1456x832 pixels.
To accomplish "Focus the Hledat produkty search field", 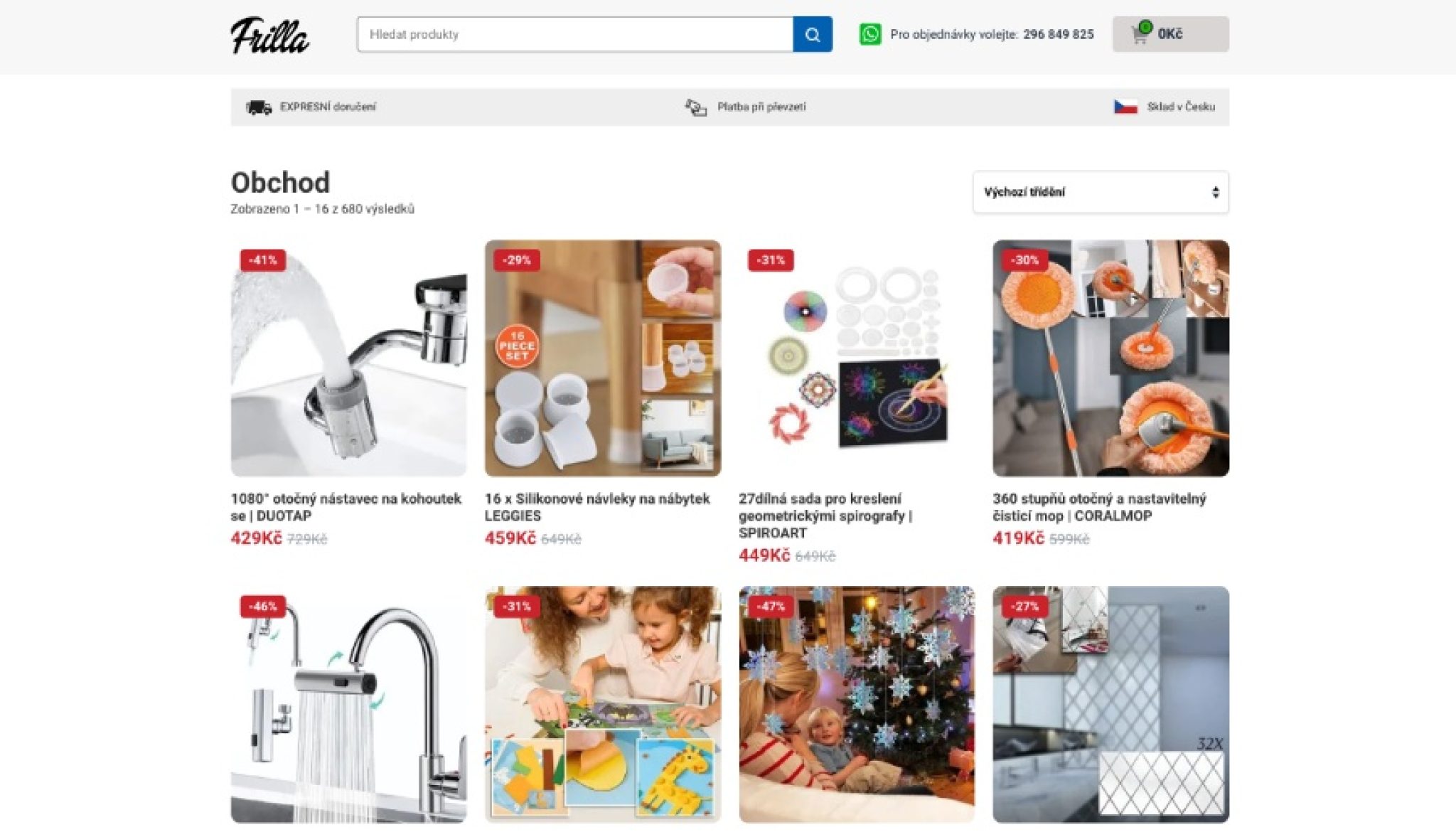I will pyautogui.click(x=575, y=34).
